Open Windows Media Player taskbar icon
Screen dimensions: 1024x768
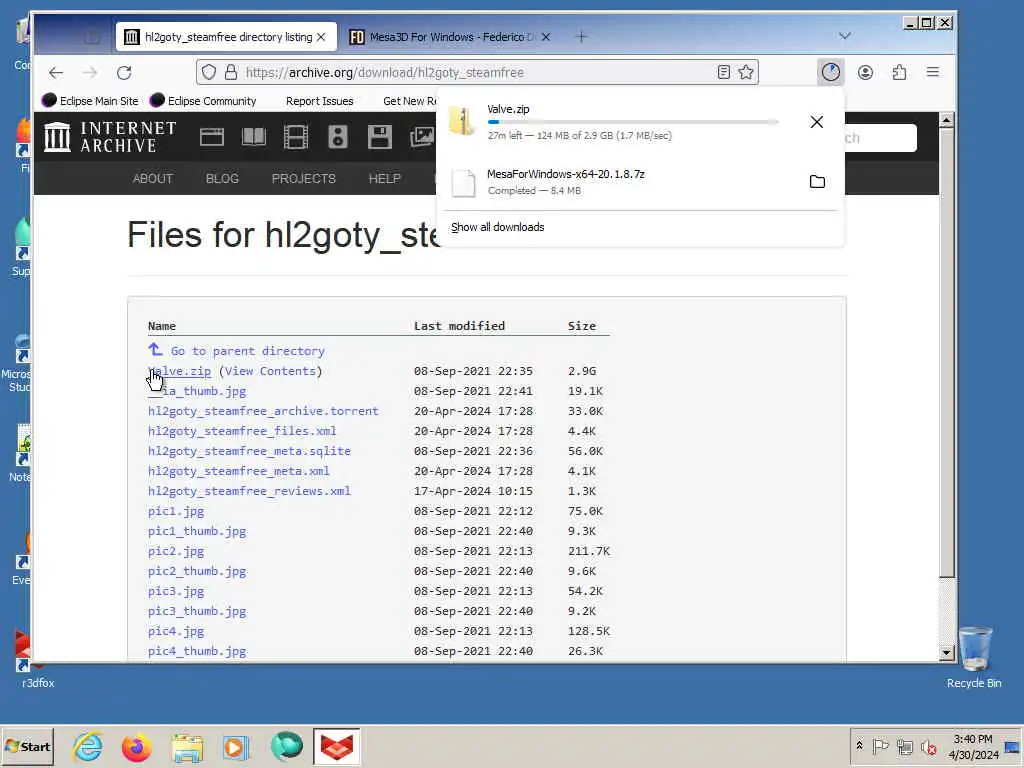(x=236, y=746)
